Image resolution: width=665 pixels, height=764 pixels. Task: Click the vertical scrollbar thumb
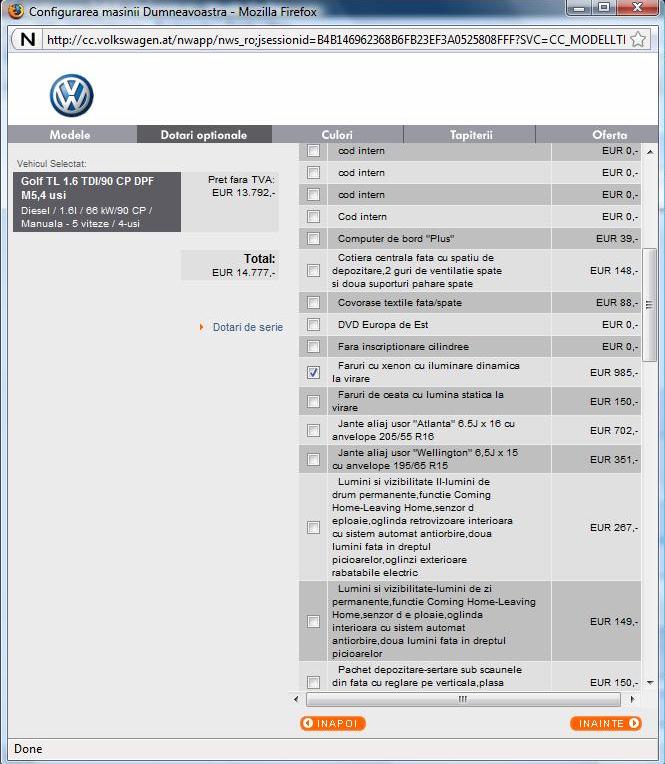[649, 305]
